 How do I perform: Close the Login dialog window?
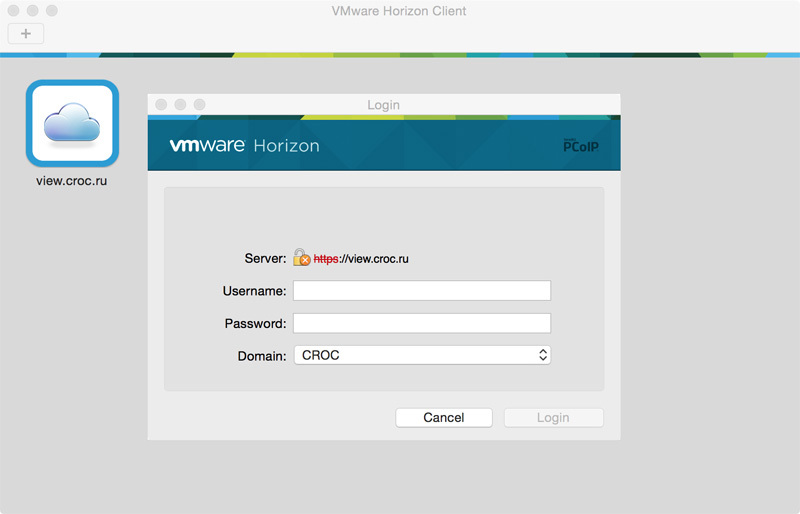point(161,105)
